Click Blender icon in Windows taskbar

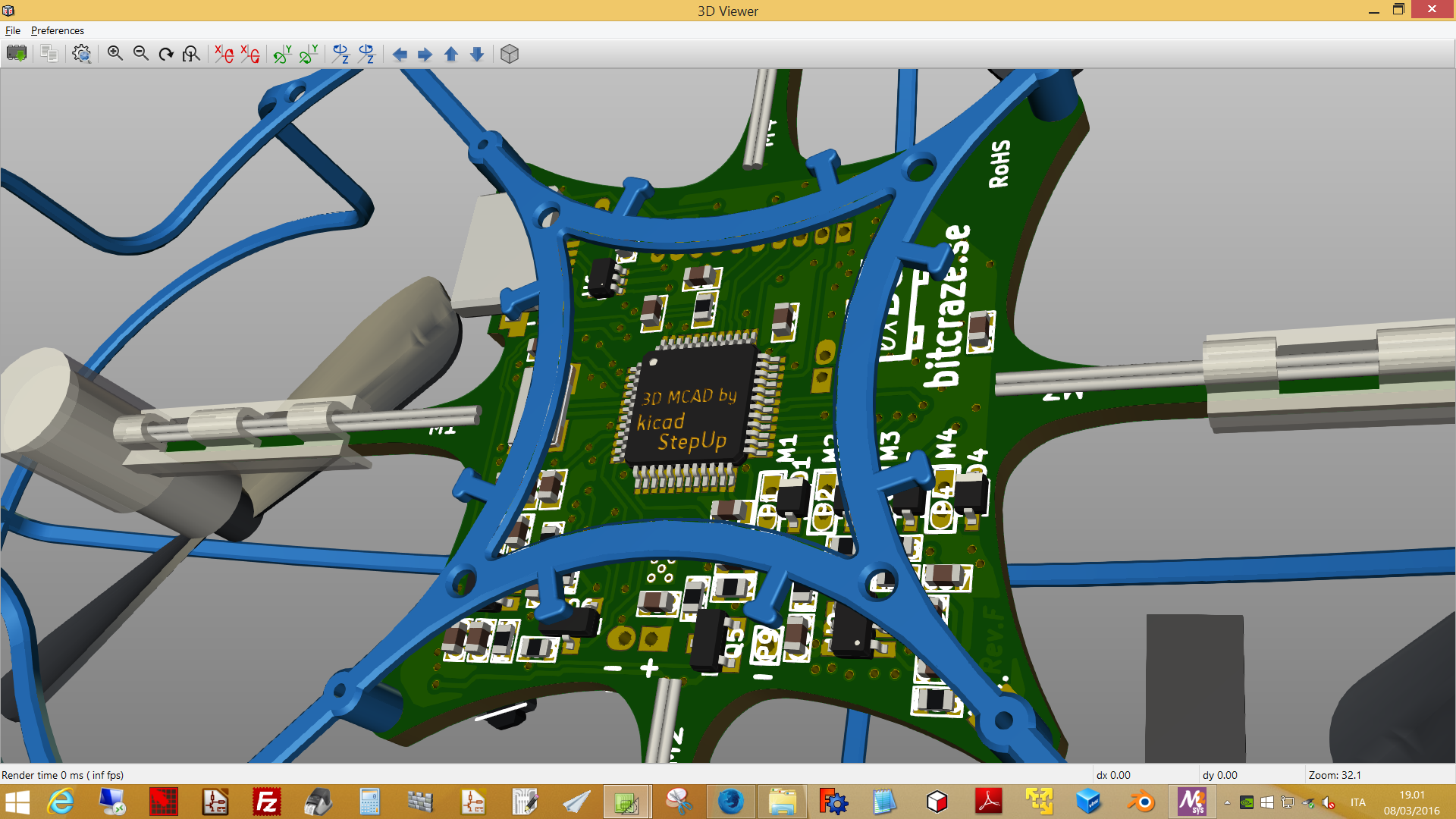pos(1141,802)
